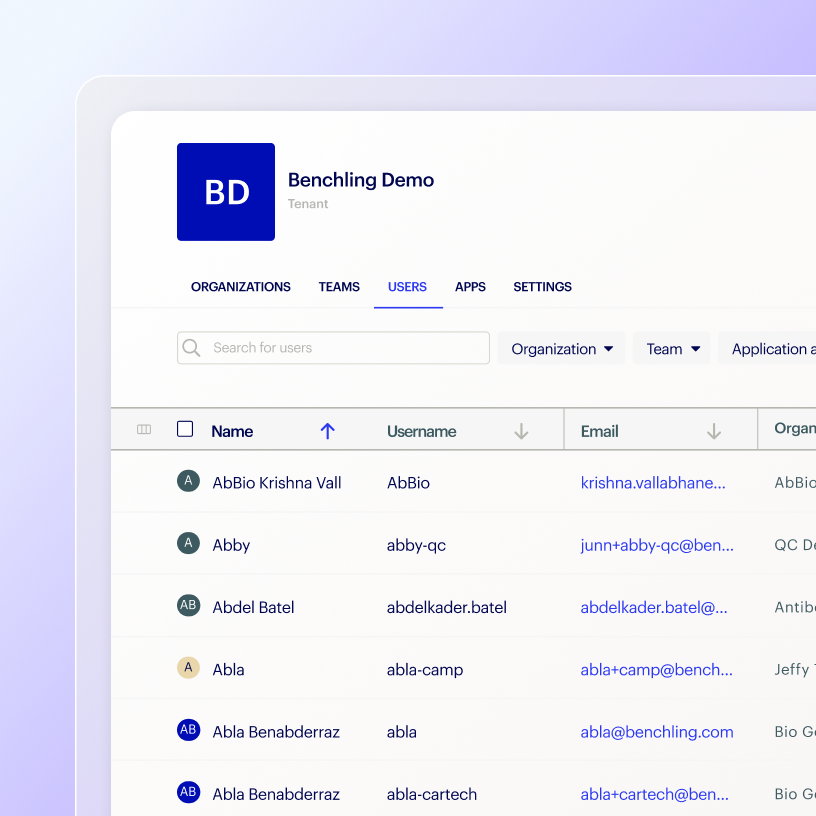The height and width of the screenshot is (816, 816).
Task: Open the Application filter dropdown
Action: (x=767, y=348)
